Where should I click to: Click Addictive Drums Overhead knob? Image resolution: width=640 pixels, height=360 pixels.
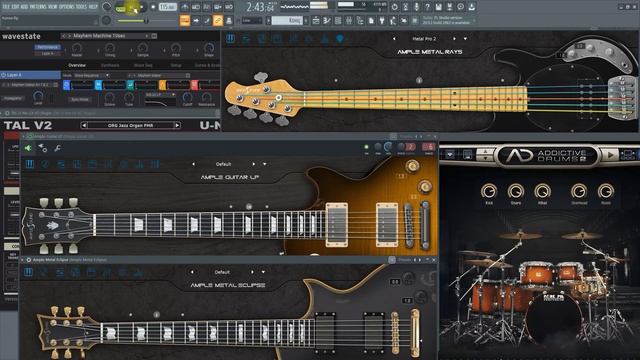tap(579, 191)
